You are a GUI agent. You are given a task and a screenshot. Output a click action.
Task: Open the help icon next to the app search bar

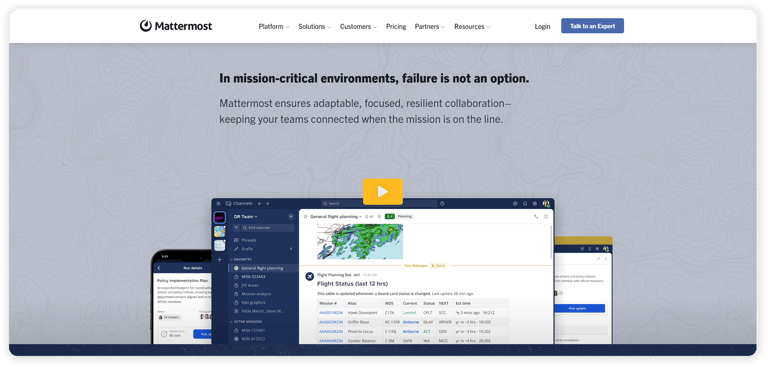(442, 203)
